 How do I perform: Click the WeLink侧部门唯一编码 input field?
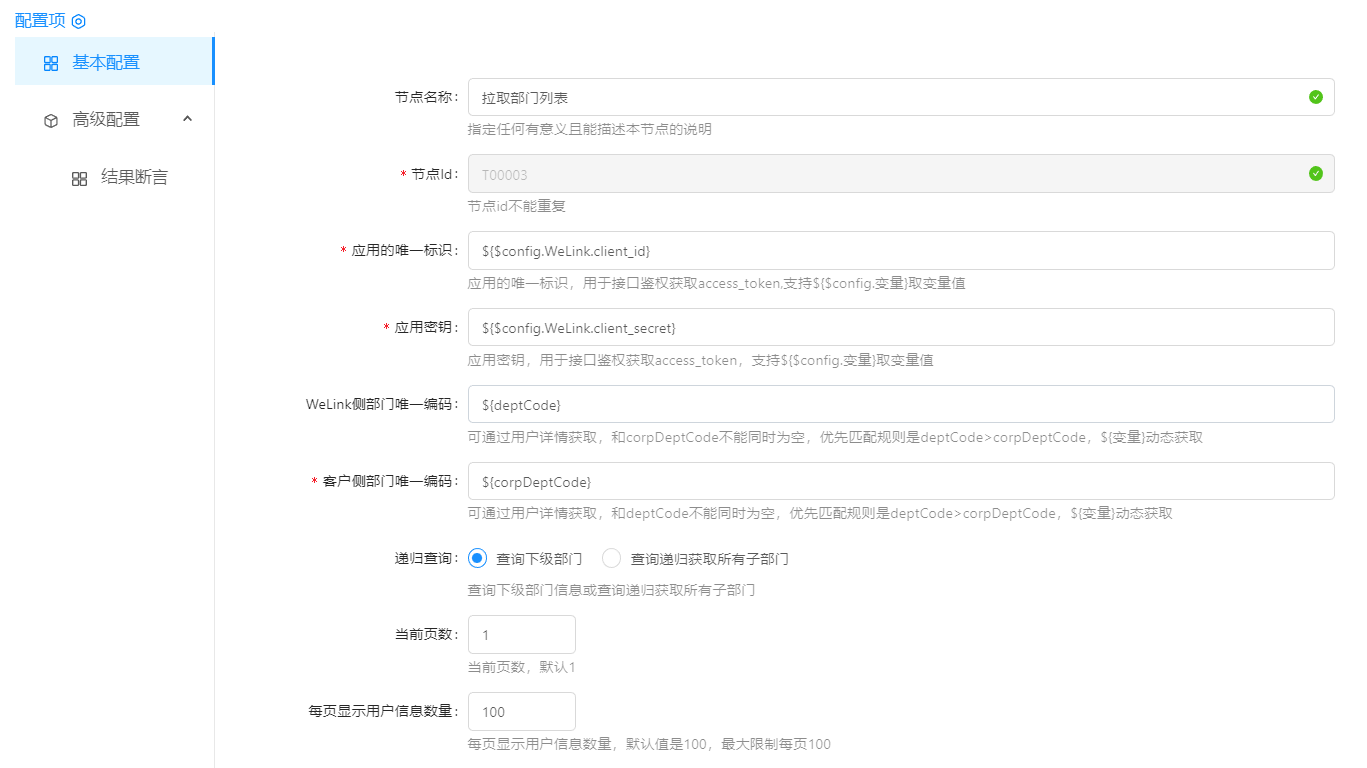point(900,405)
